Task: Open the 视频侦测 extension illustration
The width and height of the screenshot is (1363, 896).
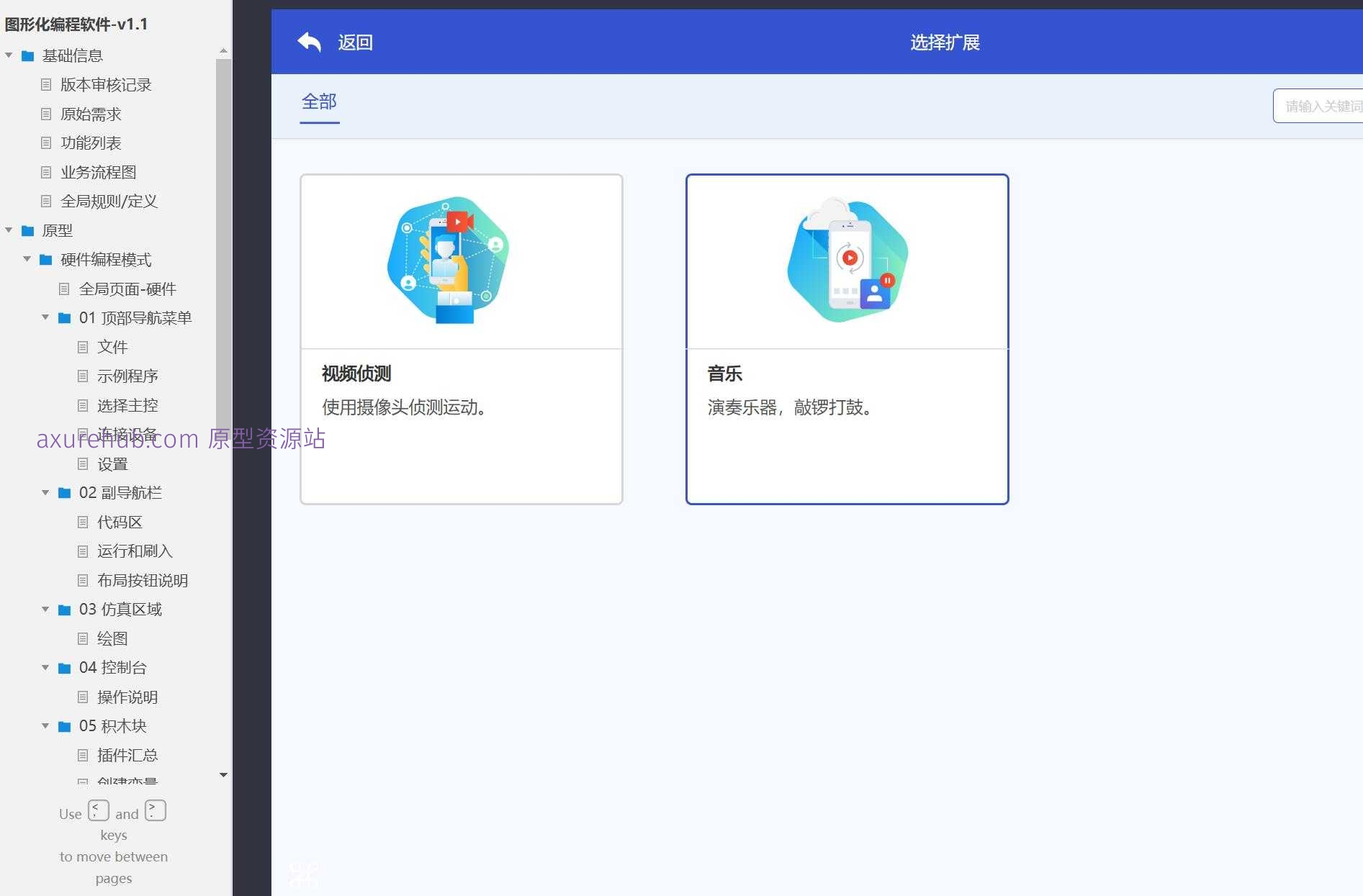Action: point(447,260)
